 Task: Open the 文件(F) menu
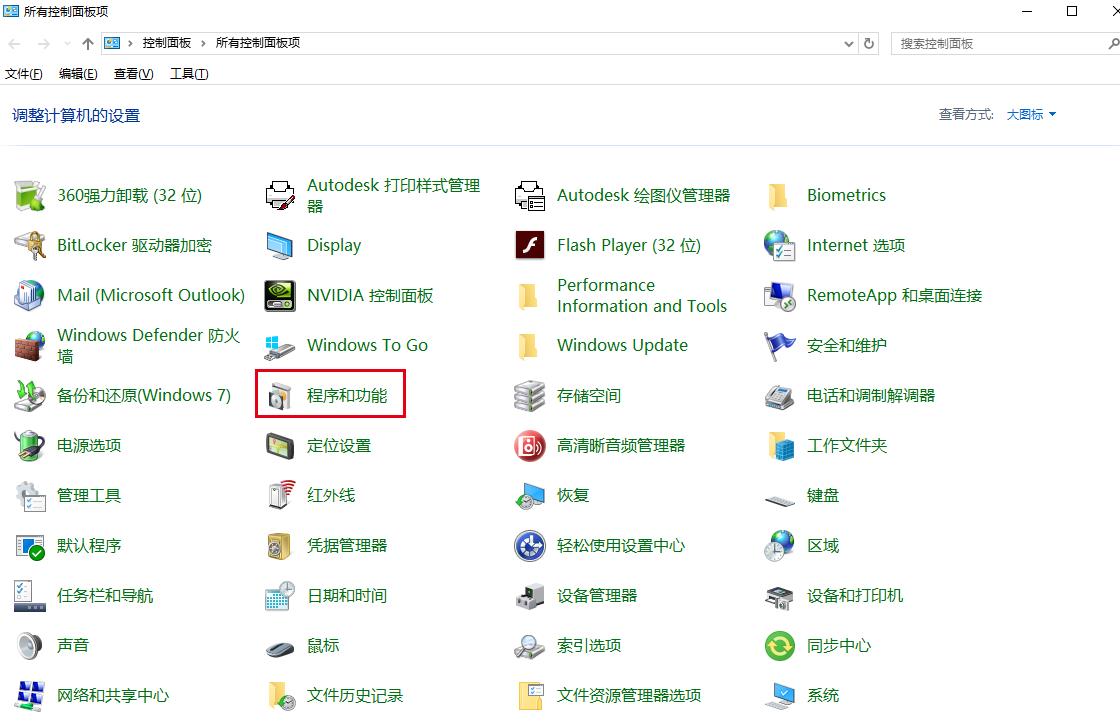(x=24, y=74)
